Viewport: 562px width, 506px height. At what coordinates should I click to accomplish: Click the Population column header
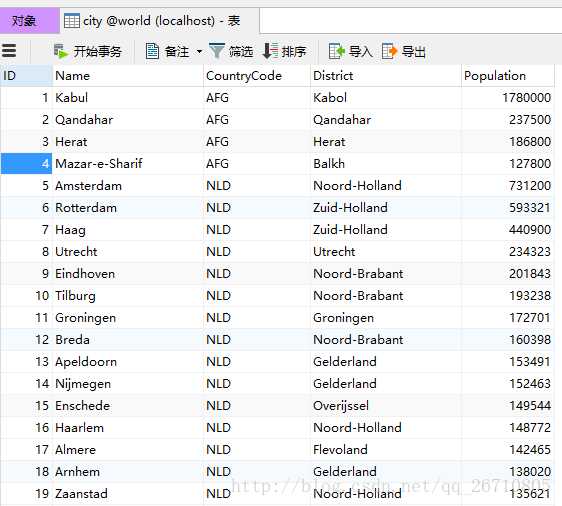[x=508, y=76]
